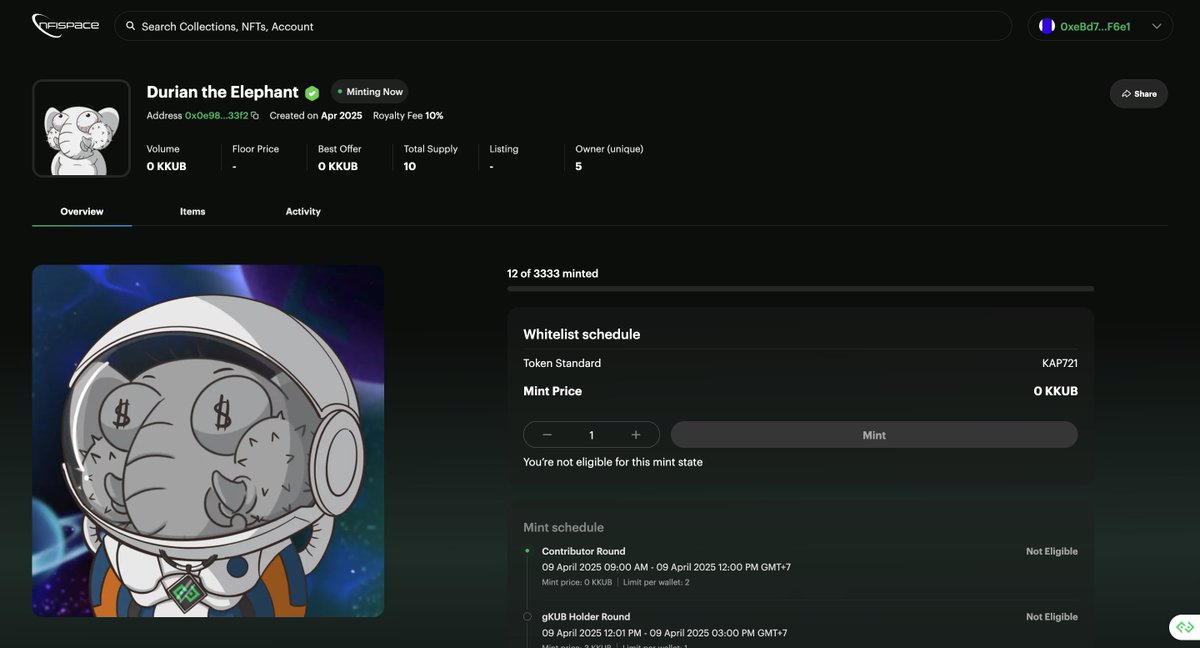Switch to the Activity tab
The height and width of the screenshot is (648, 1200).
303,211
